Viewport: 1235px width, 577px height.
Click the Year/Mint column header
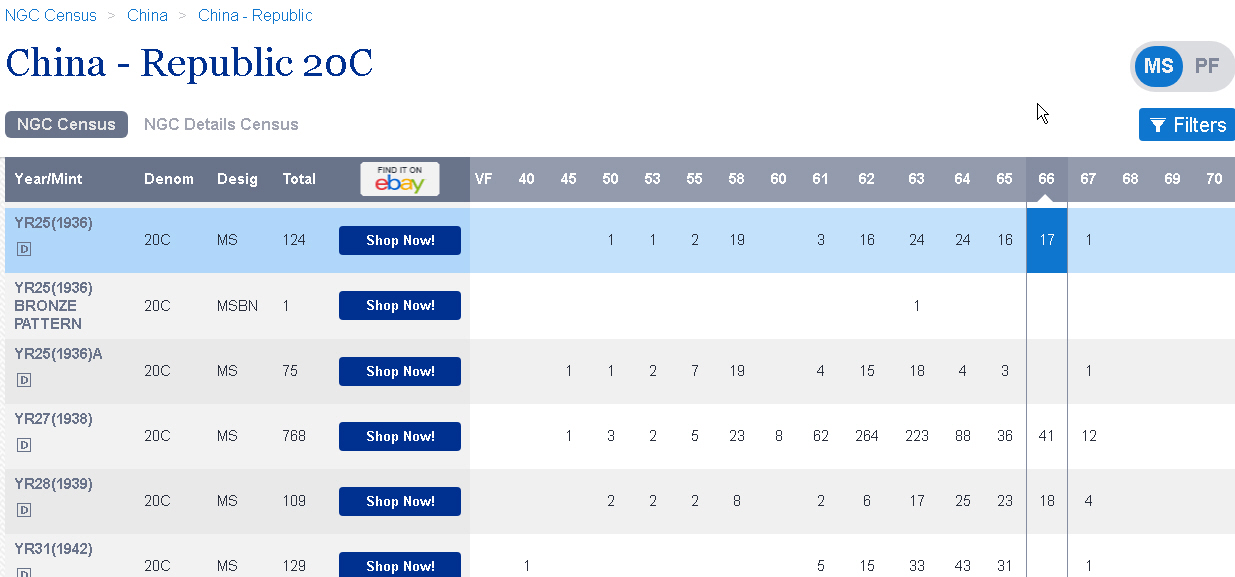click(x=49, y=179)
